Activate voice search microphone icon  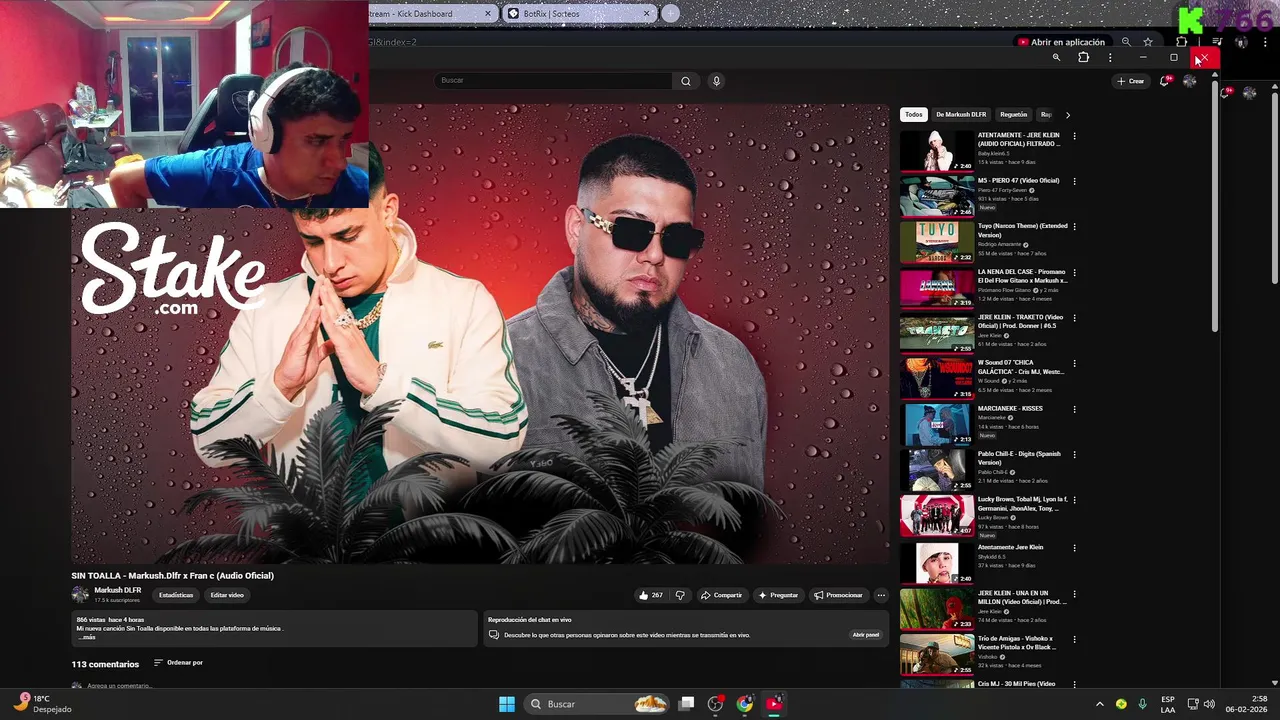point(716,81)
